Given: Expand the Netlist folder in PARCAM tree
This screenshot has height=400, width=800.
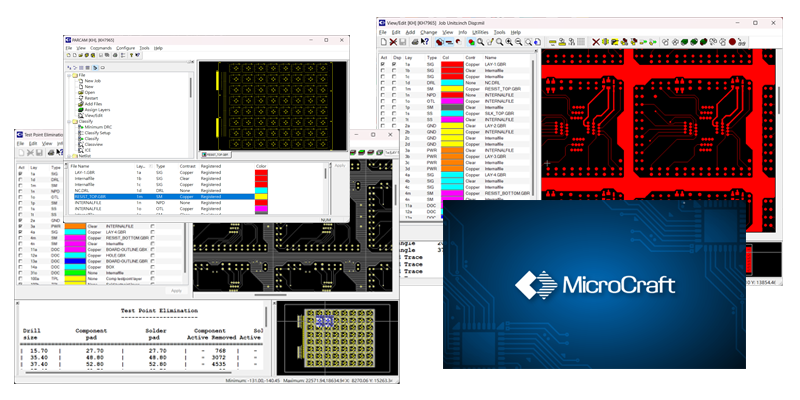Looking at the screenshot, I should 69,156.
